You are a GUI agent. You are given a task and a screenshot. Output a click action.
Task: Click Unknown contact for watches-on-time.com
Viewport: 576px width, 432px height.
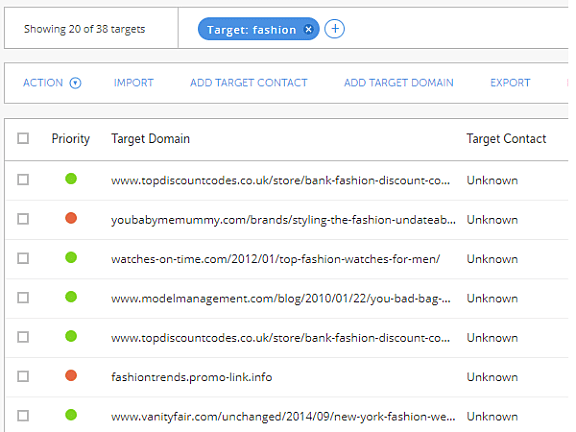pyautogui.click(x=492, y=259)
